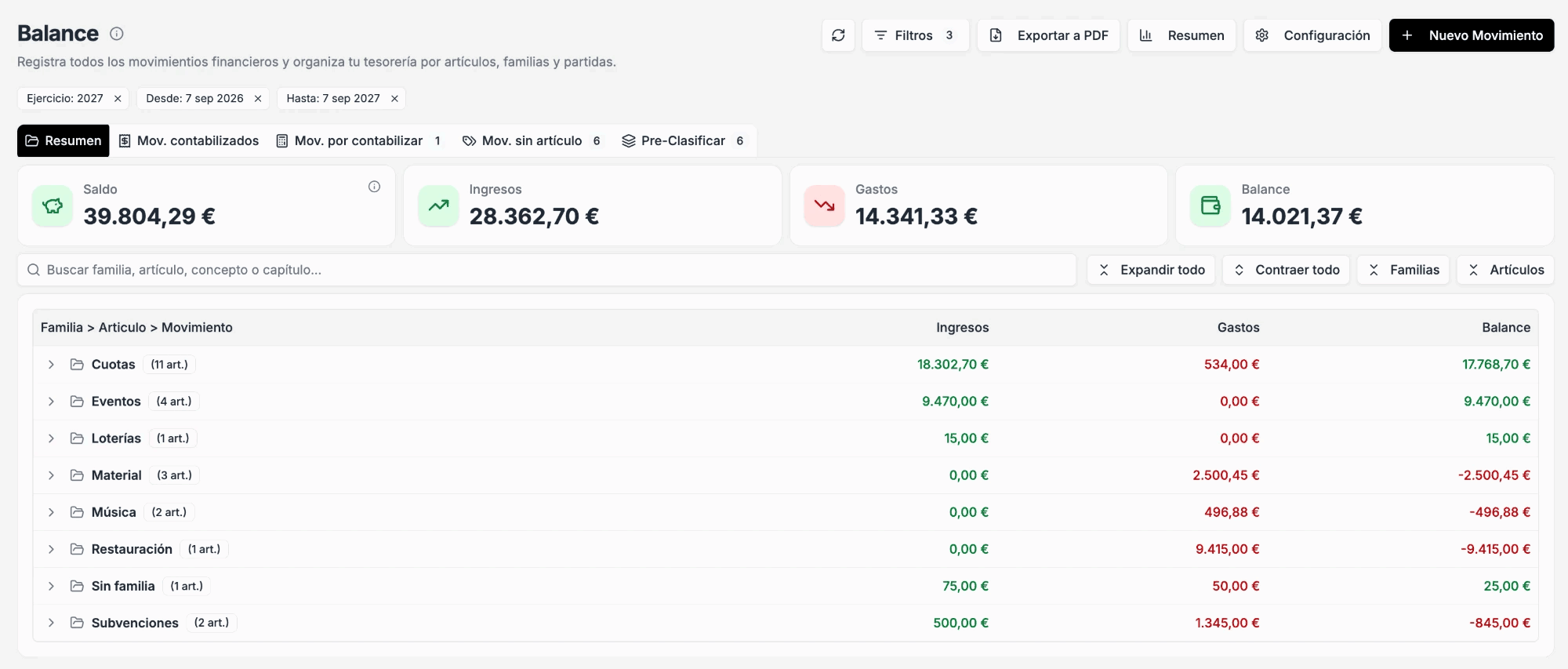Click the Familias collapse button
Screen dimensions: 1568x669
click(x=1403, y=270)
